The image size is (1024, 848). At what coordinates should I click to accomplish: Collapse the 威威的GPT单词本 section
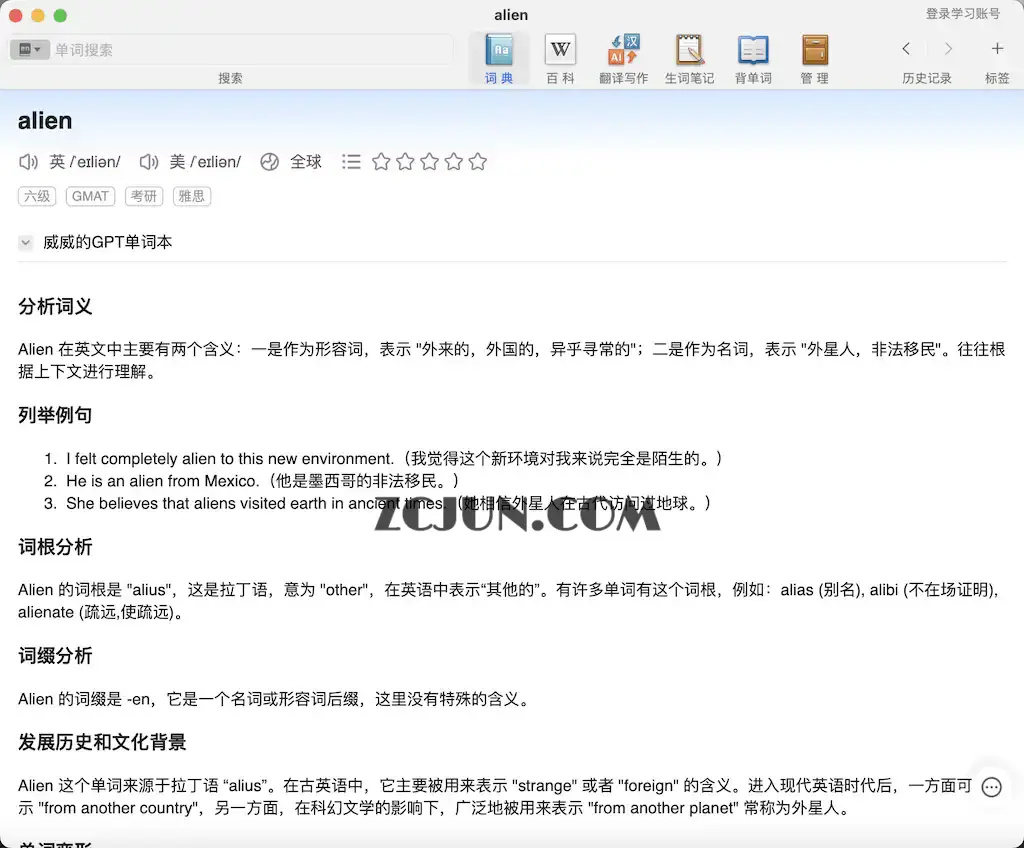tap(25, 242)
